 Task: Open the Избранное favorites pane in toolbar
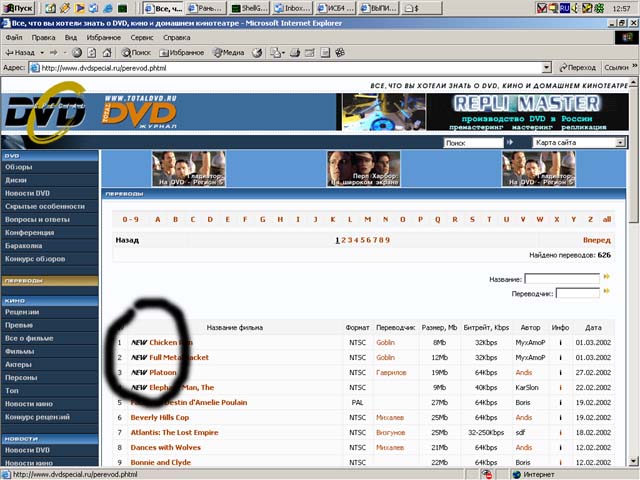pos(182,52)
